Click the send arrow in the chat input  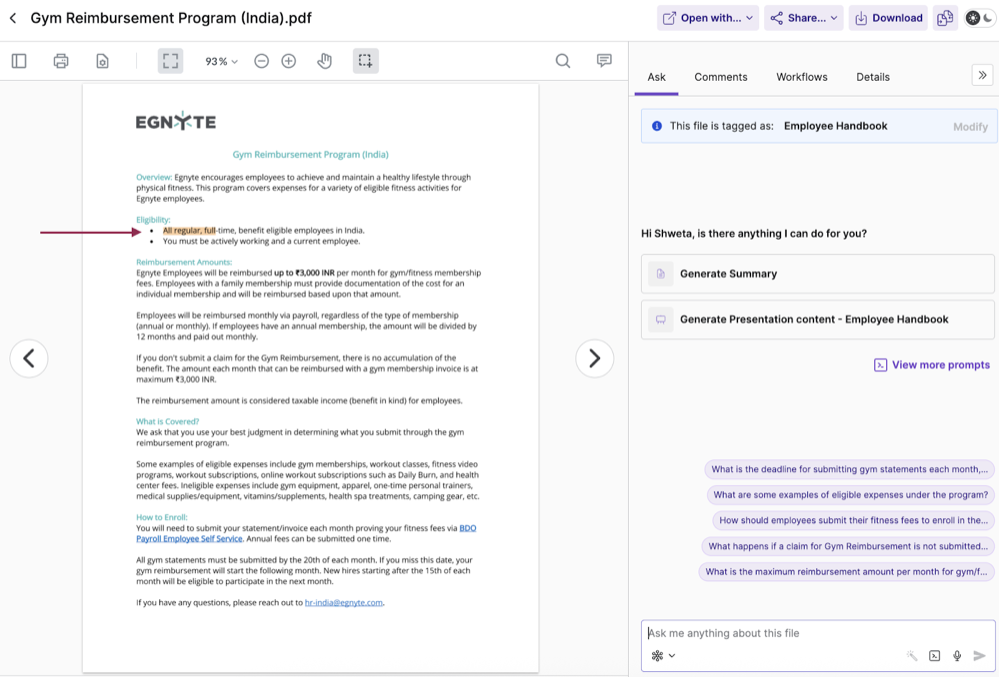[979, 655]
